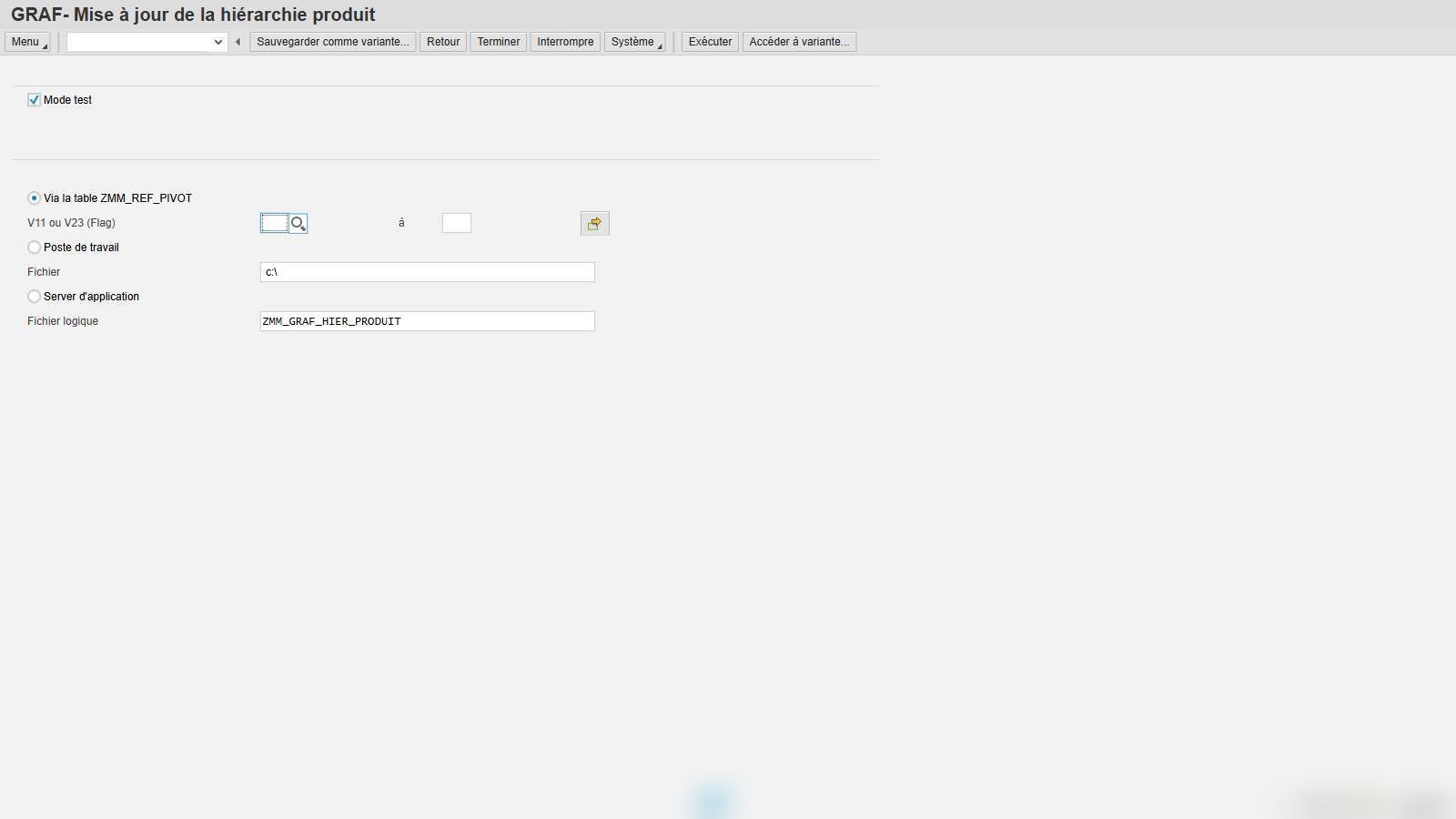This screenshot has width=1456, height=819.
Task: Click small left-arrow beside command field
Action: pos(238,42)
